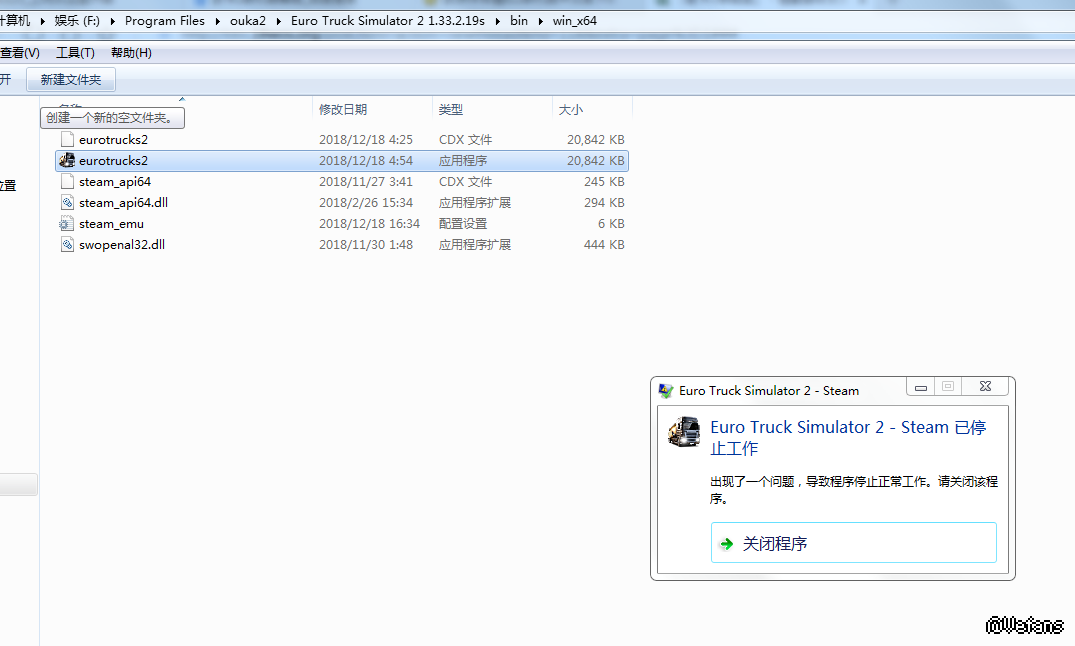This screenshot has height=646, width=1075.
Task: Expand arrow after ouka2 in address bar
Action: coord(278,21)
